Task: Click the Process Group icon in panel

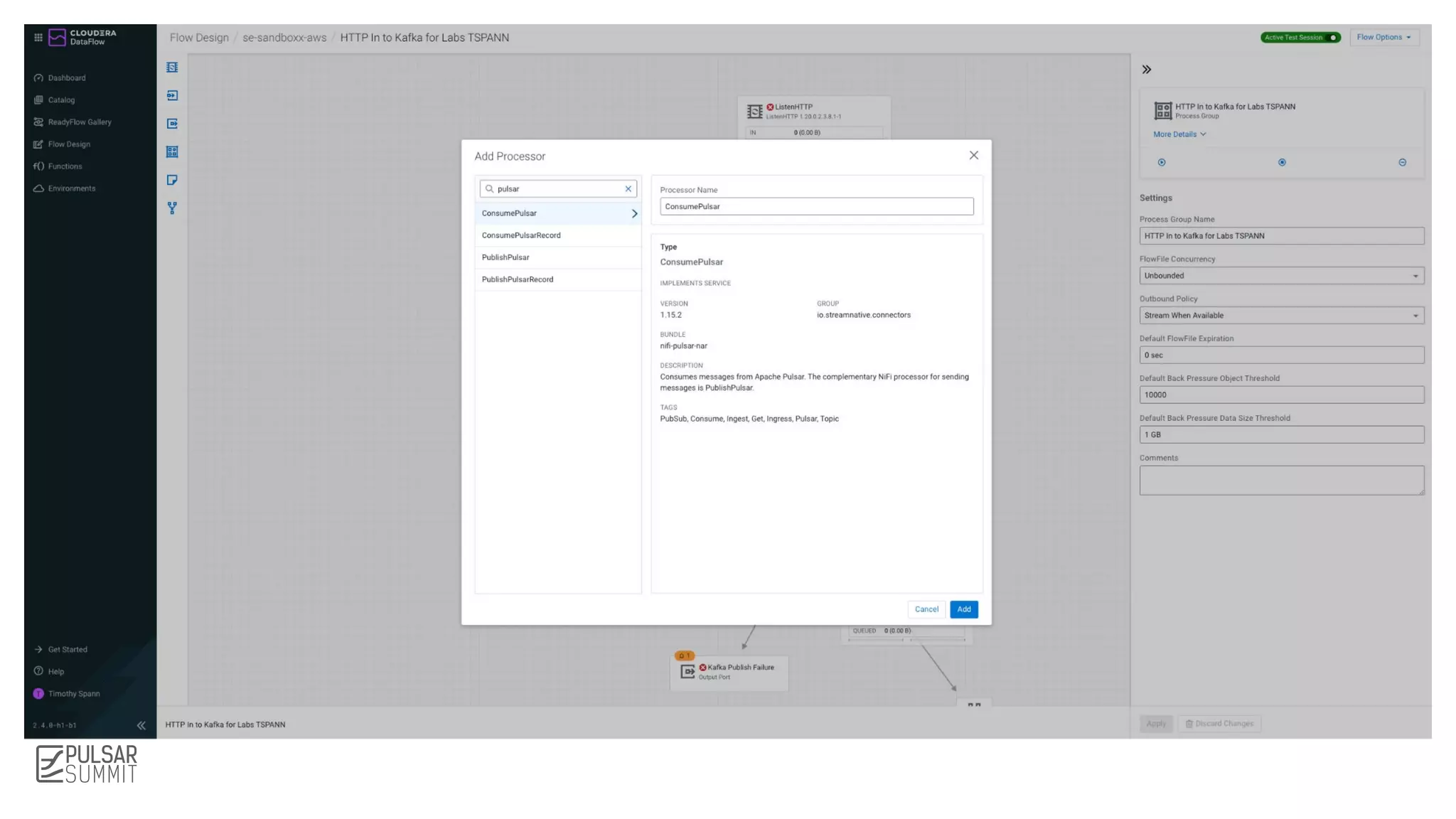Action: (1162, 110)
